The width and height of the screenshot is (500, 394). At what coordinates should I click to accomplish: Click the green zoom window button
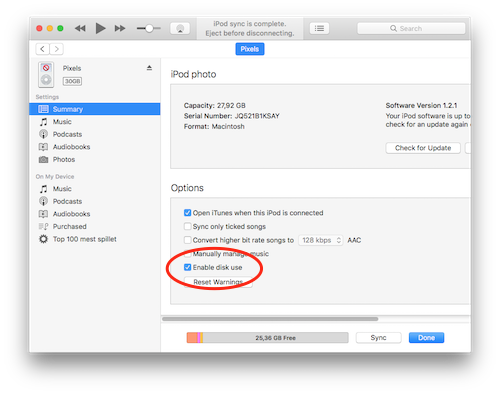[x=60, y=28]
